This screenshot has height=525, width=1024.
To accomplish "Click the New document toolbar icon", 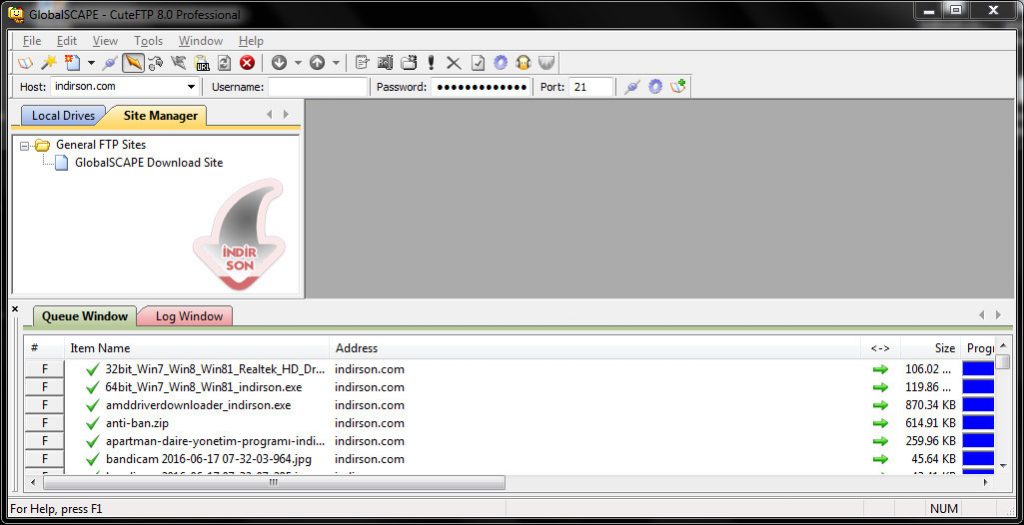I will (x=72, y=63).
